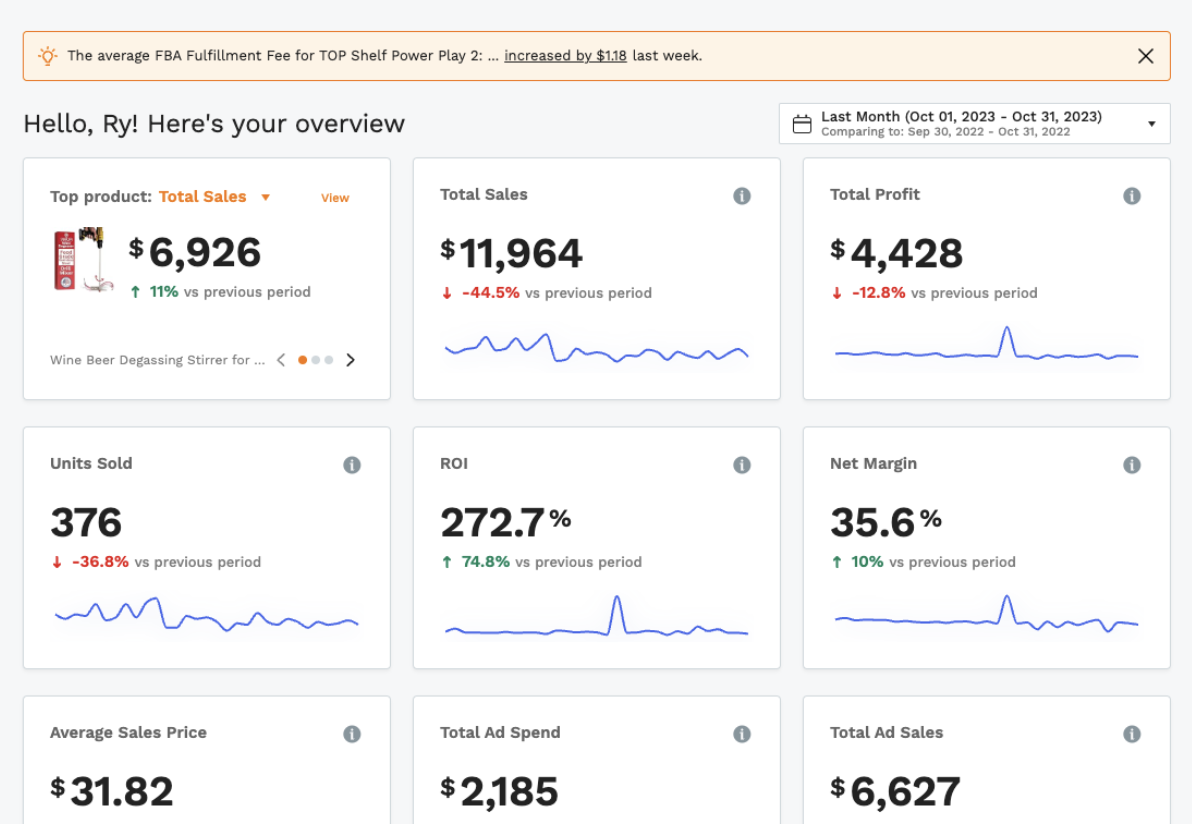1192x824 pixels.
Task: Select the third carousel dot
Action: 328,360
